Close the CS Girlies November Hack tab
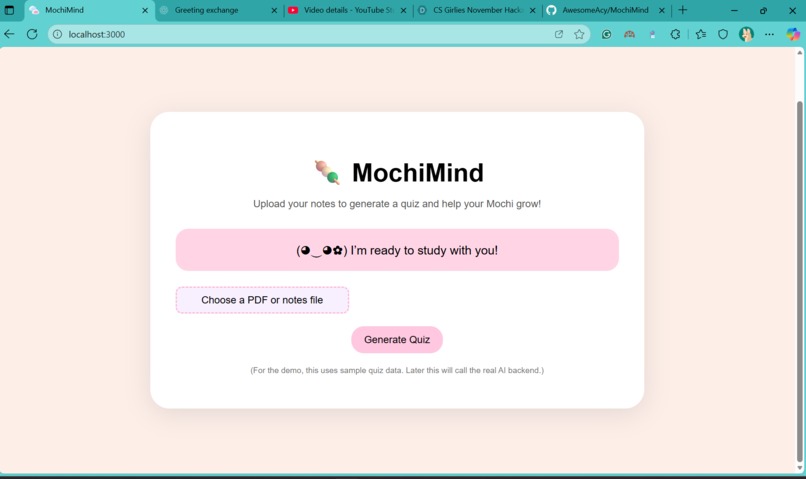Screen dimensions: 806x479 [533, 10]
